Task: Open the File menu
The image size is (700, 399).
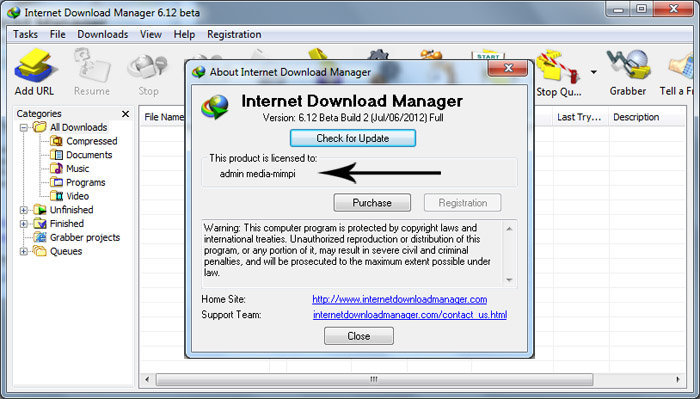Action: point(58,34)
